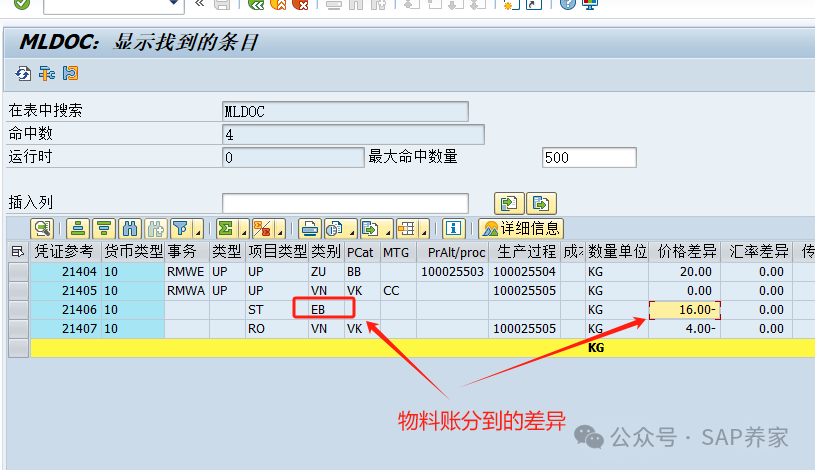Click the orange Exit icon in top toolbar
Image resolution: width=815 pixels, height=470 pixels.
(x=278, y=5)
